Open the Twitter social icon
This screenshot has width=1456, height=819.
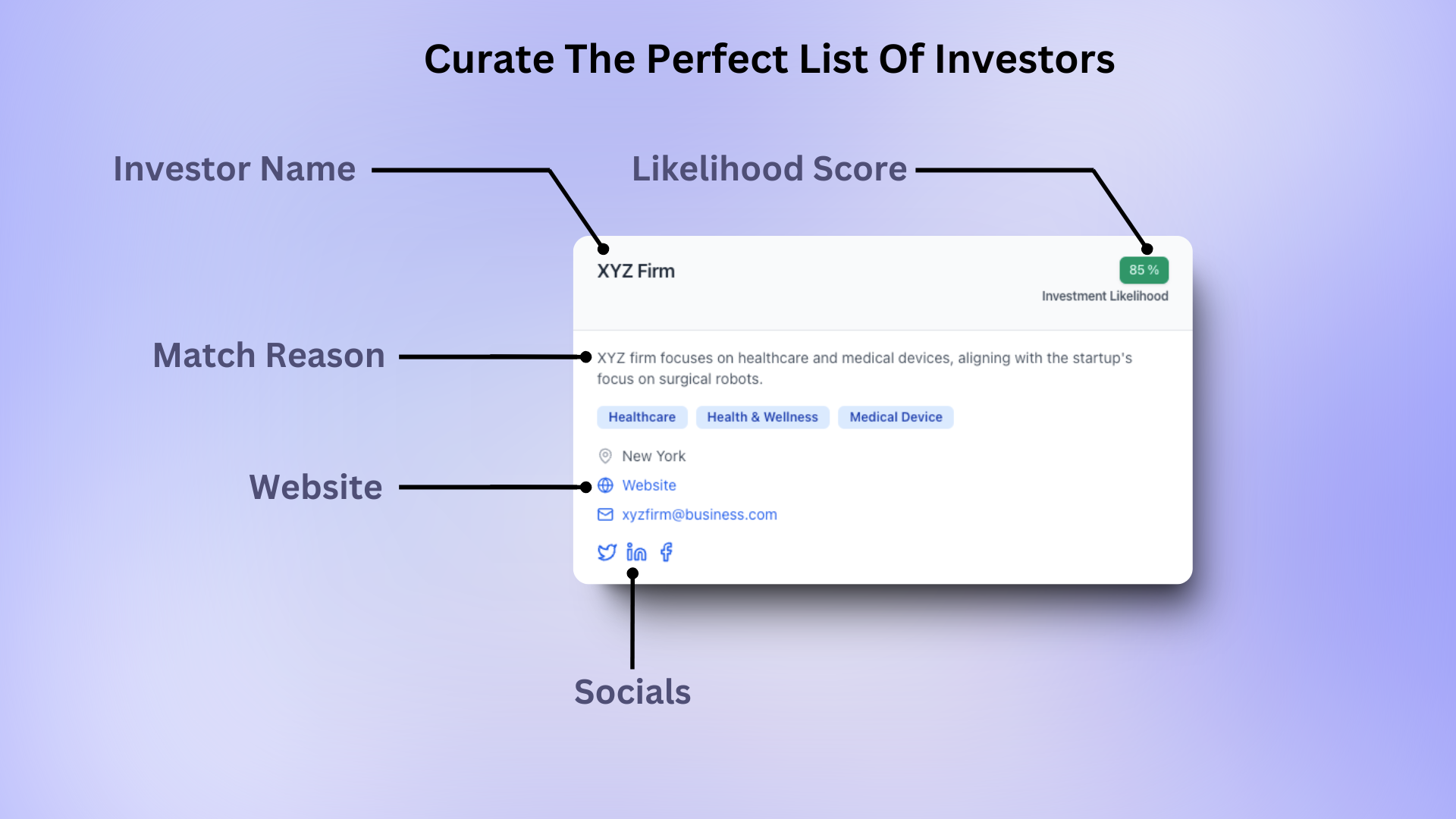(x=607, y=552)
